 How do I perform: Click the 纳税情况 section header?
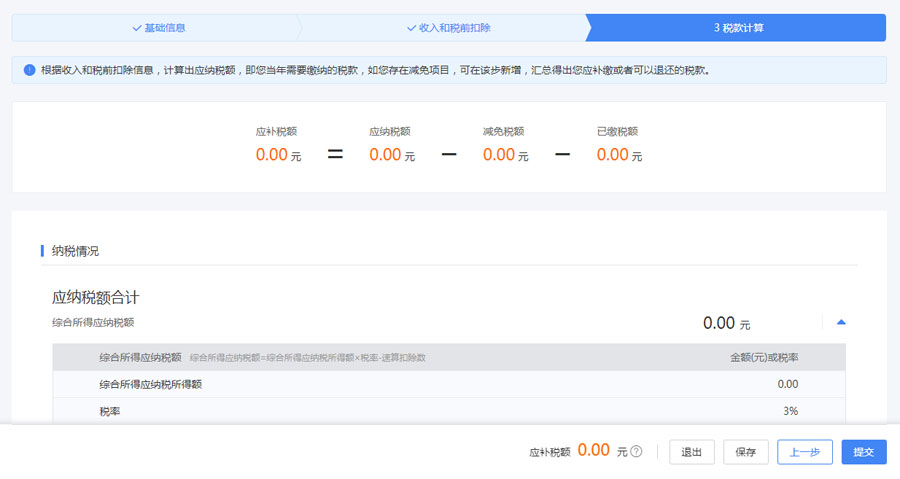point(75,251)
